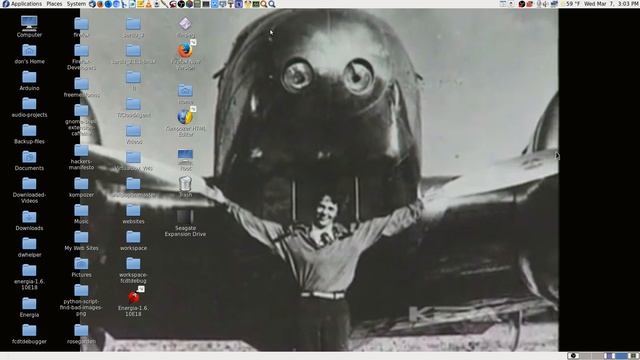Open the Trash icon
Viewport: 640px width, 360px height.
point(185,187)
